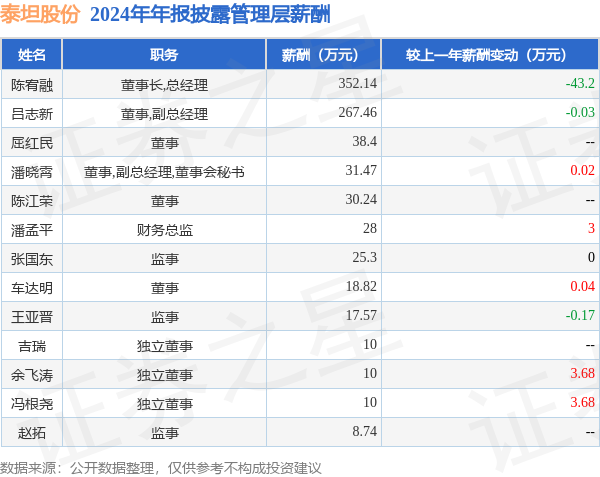Click the 财务总监 position cell
600x477 pixels.
164,230
